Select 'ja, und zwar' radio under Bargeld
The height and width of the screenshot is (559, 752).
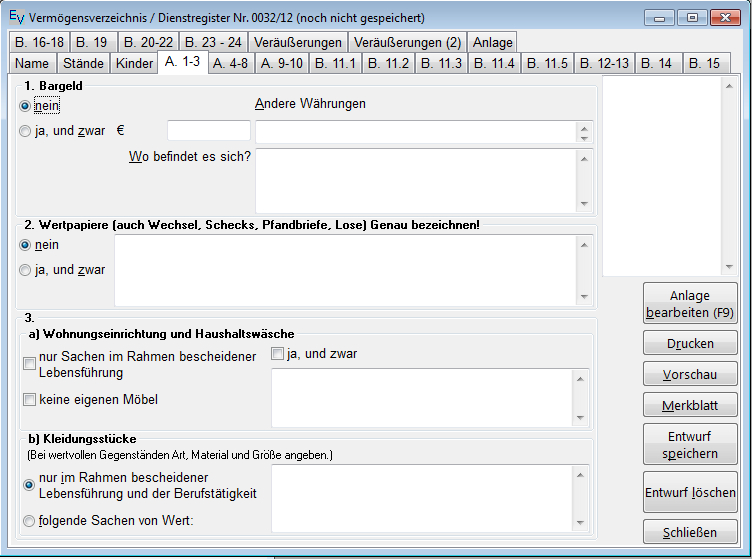point(26,130)
